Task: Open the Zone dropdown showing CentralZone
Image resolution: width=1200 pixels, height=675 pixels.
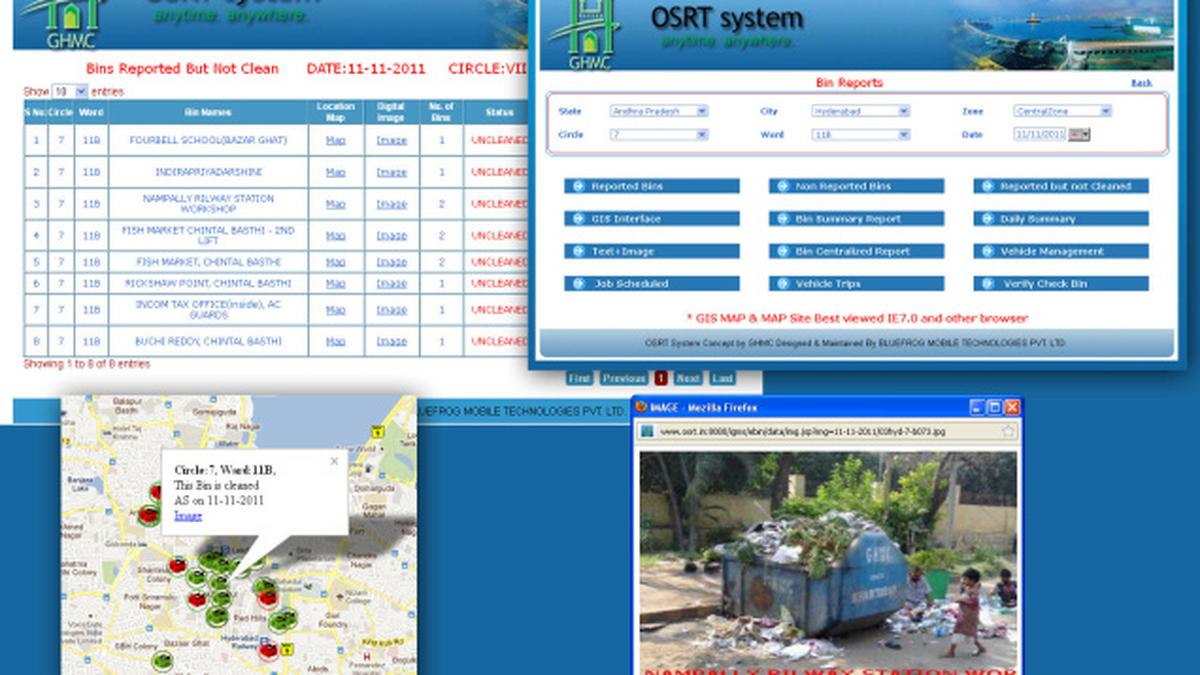Action: pos(1105,111)
